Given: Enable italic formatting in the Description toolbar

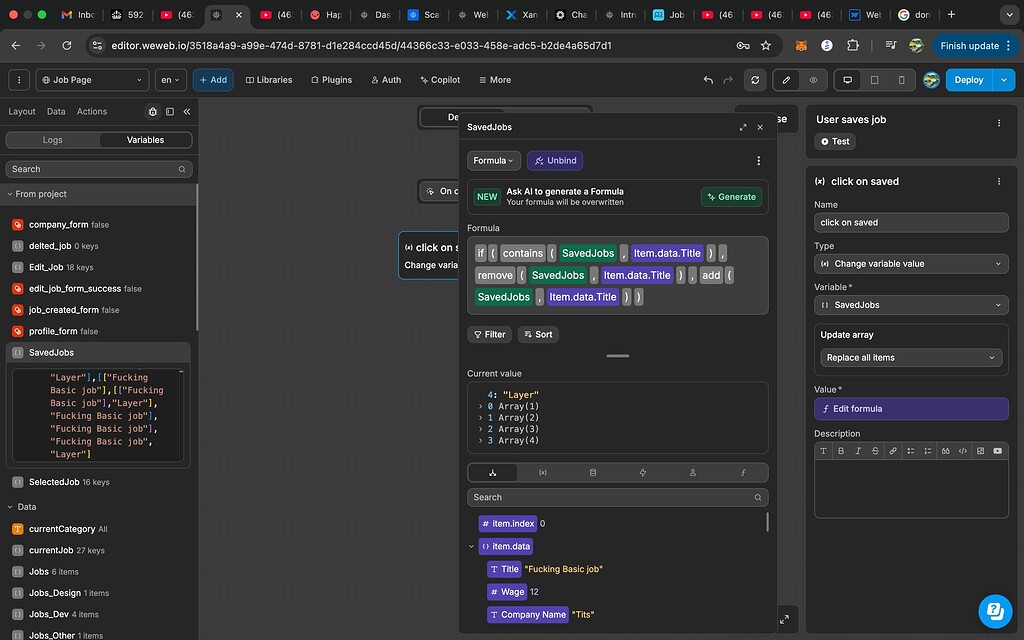Looking at the screenshot, I should pos(858,451).
